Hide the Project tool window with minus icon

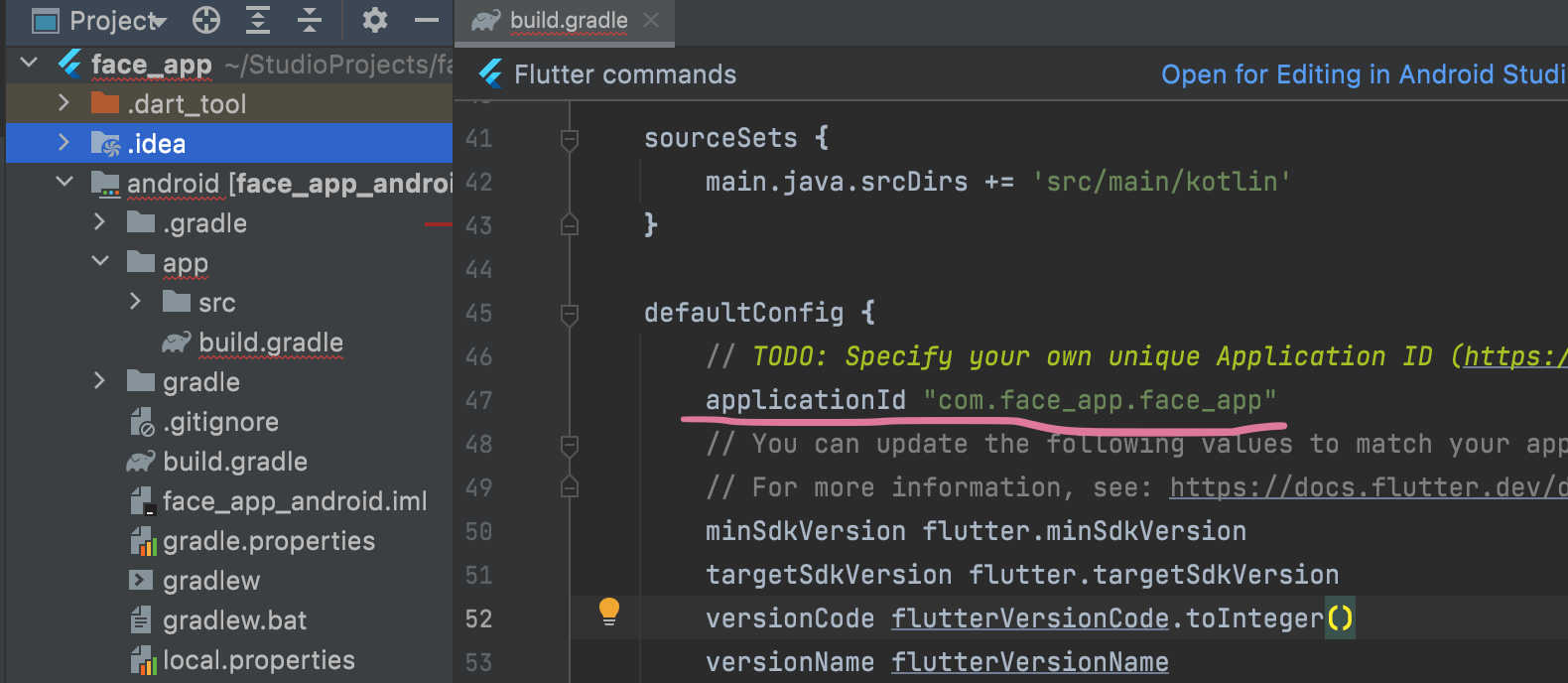point(427,20)
